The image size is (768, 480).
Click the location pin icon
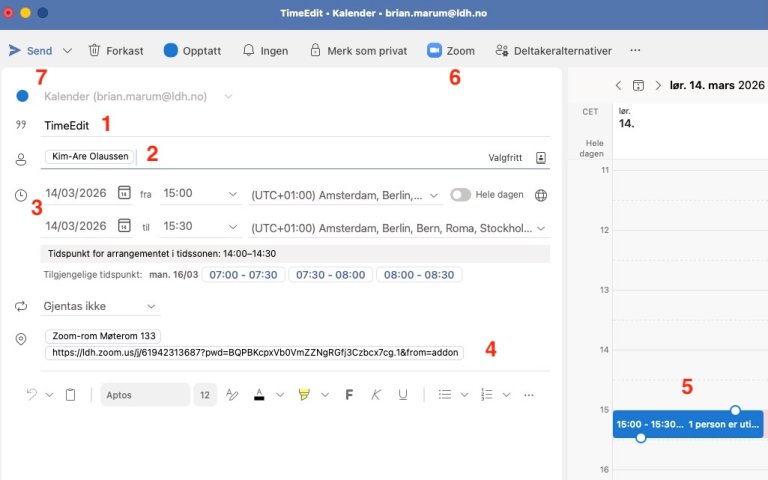[x=21, y=339]
